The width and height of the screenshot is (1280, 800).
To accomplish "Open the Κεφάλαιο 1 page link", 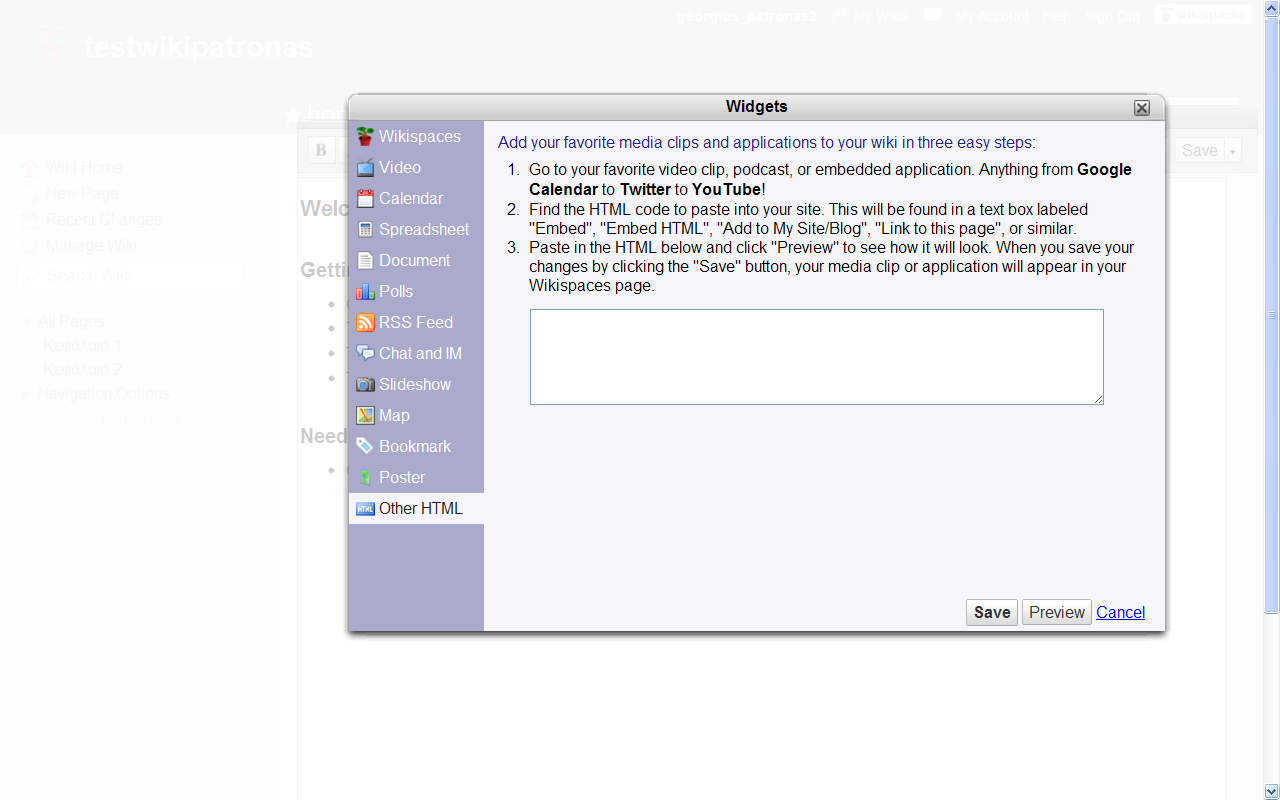I will 82,345.
